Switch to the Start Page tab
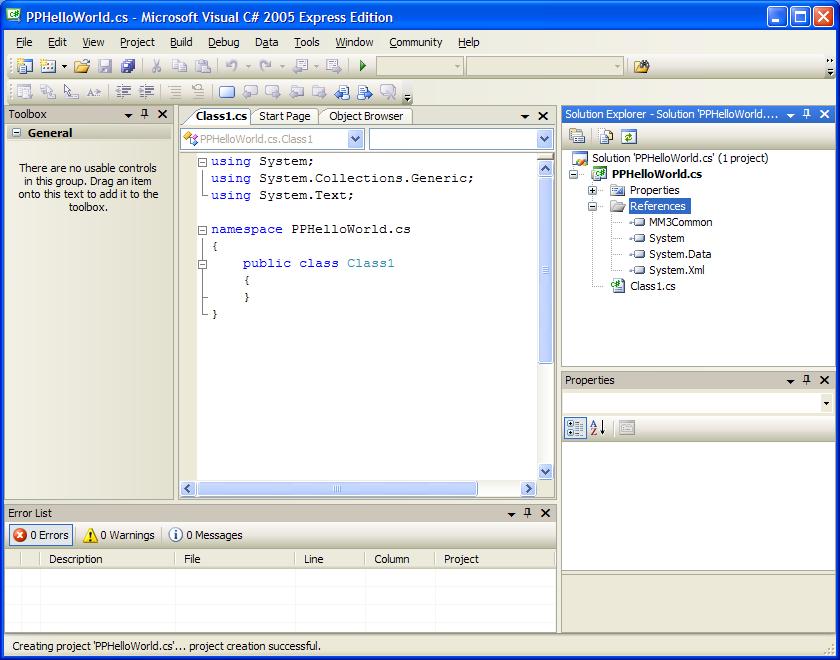The height and width of the screenshot is (660, 840). (x=284, y=116)
